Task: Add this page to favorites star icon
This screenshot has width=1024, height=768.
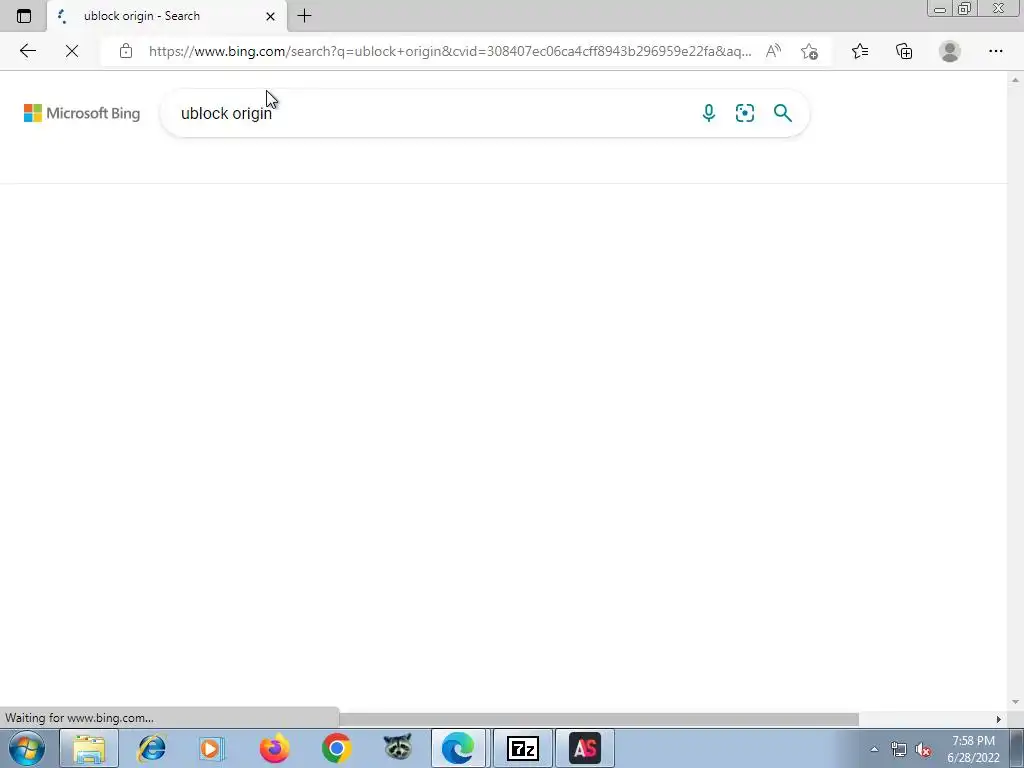Action: pos(809,51)
